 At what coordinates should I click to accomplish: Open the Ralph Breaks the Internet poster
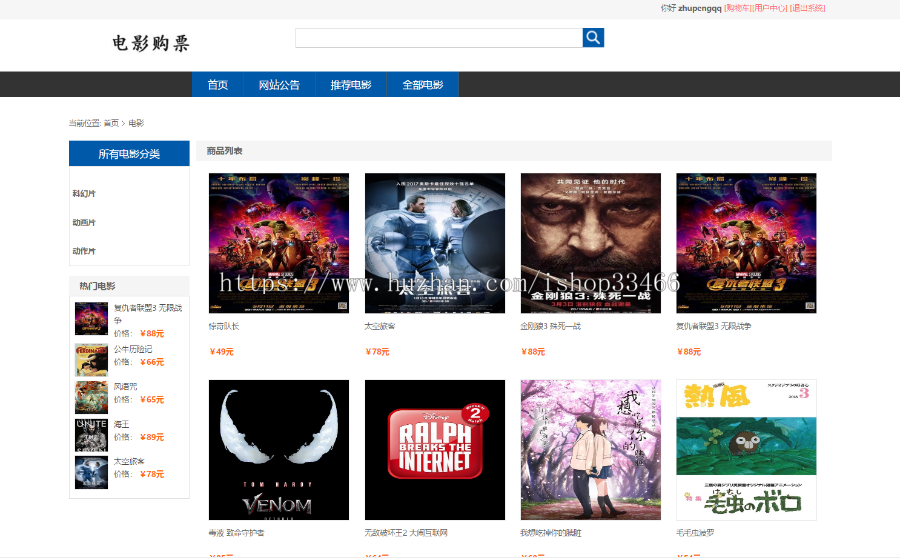point(435,450)
